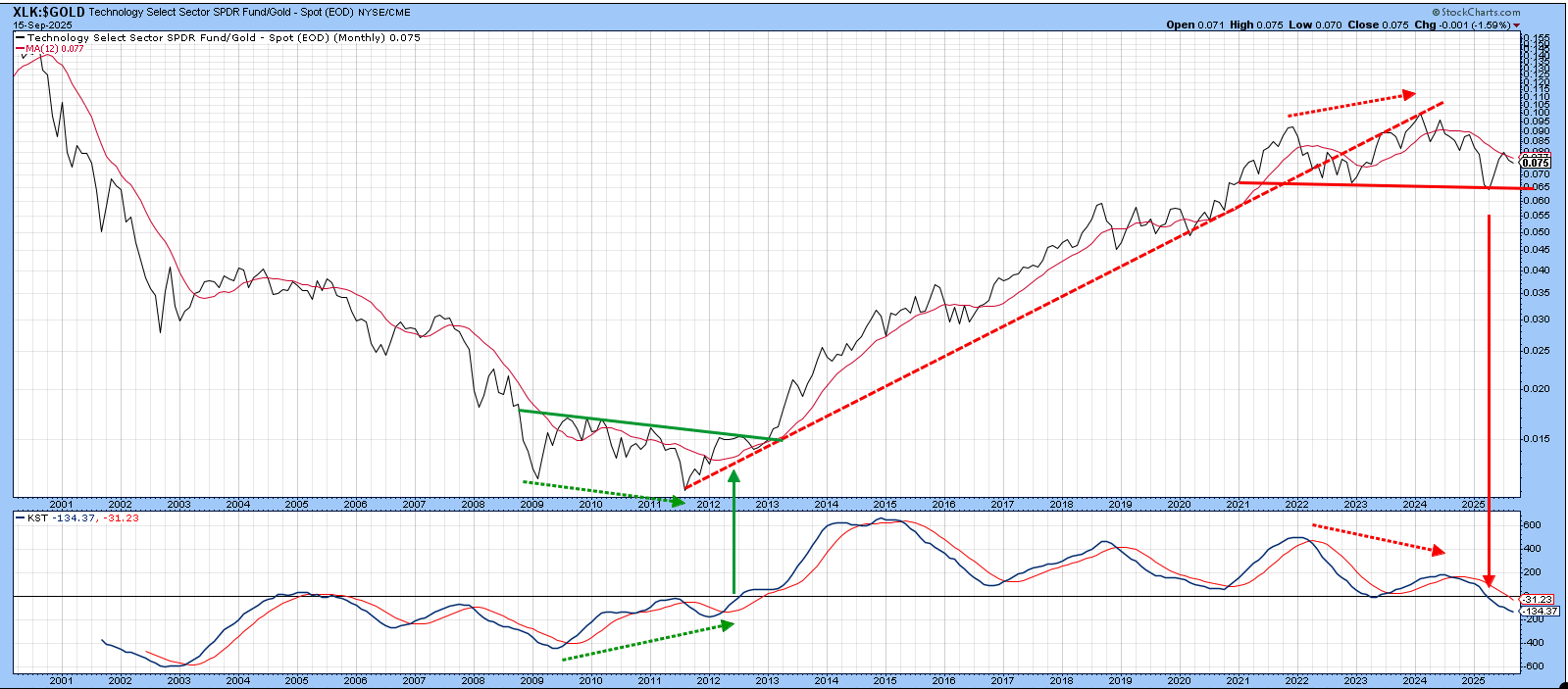Click the KST indicator legend label
The height and width of the screenshot is (689, 1568).
(37, 517)
